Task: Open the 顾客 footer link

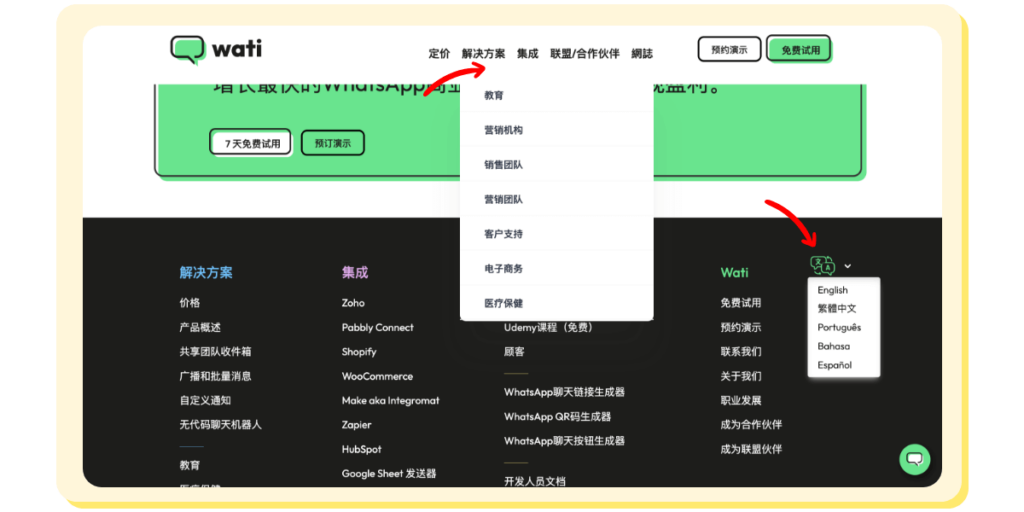Action: pyautogui.click(x=514, y=351)
